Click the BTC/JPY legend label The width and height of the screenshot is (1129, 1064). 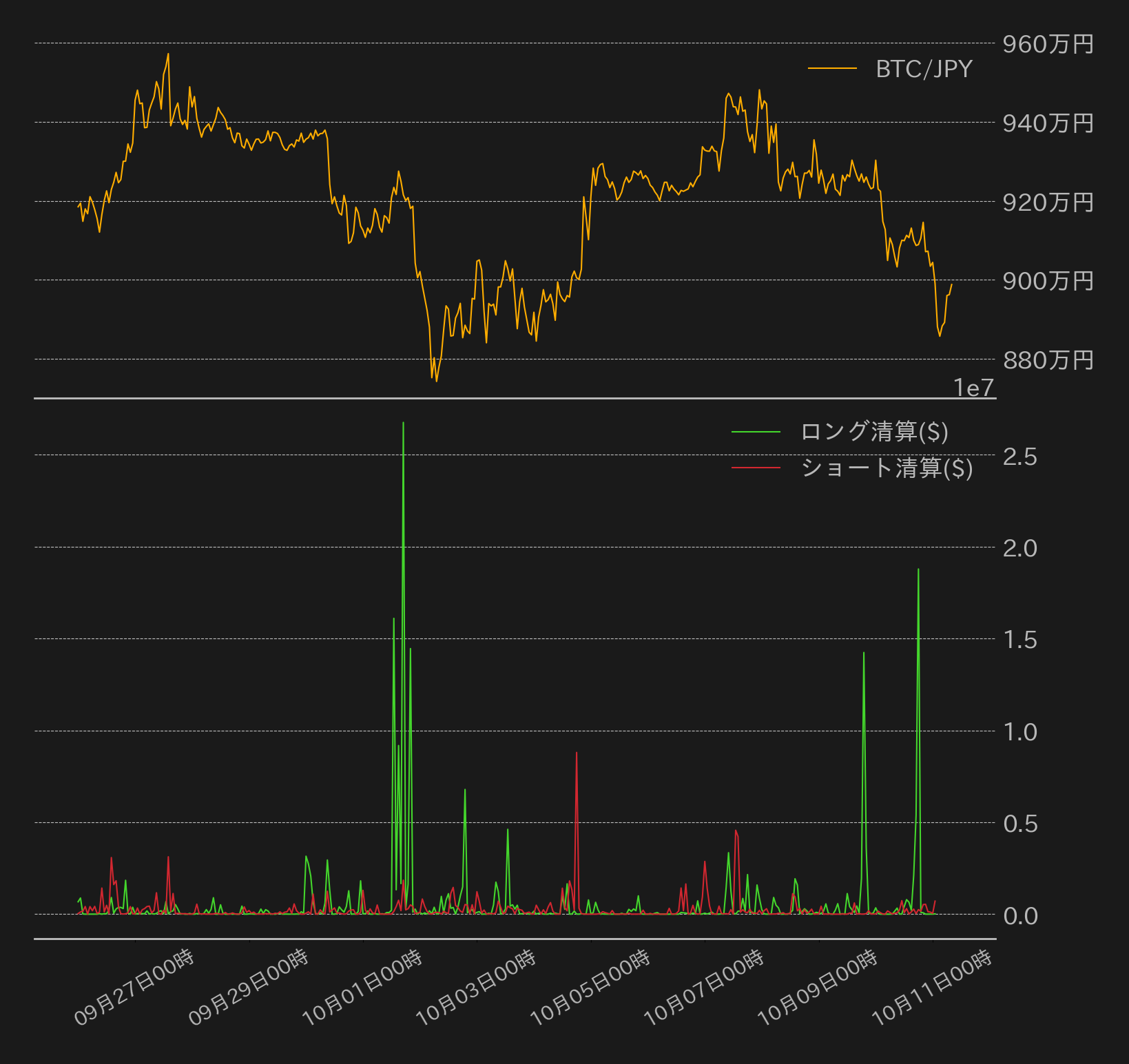(x=924, y=69)
